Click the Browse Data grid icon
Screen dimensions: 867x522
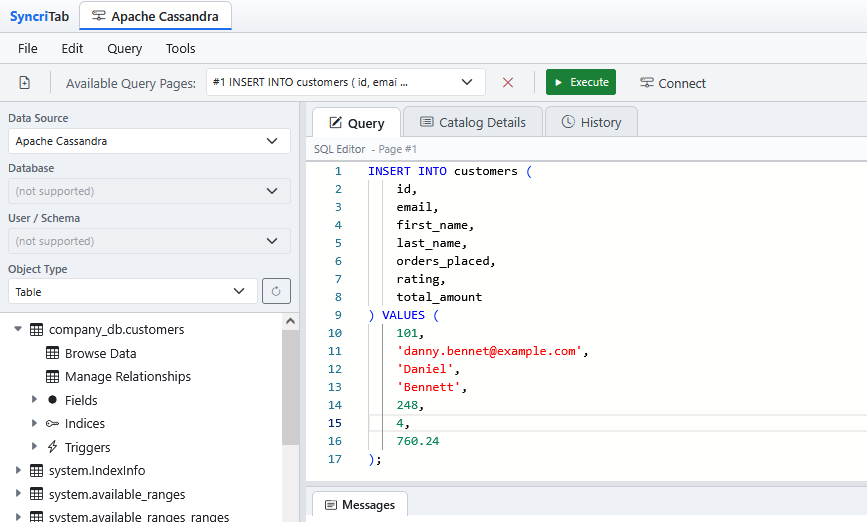coord(53,353)
